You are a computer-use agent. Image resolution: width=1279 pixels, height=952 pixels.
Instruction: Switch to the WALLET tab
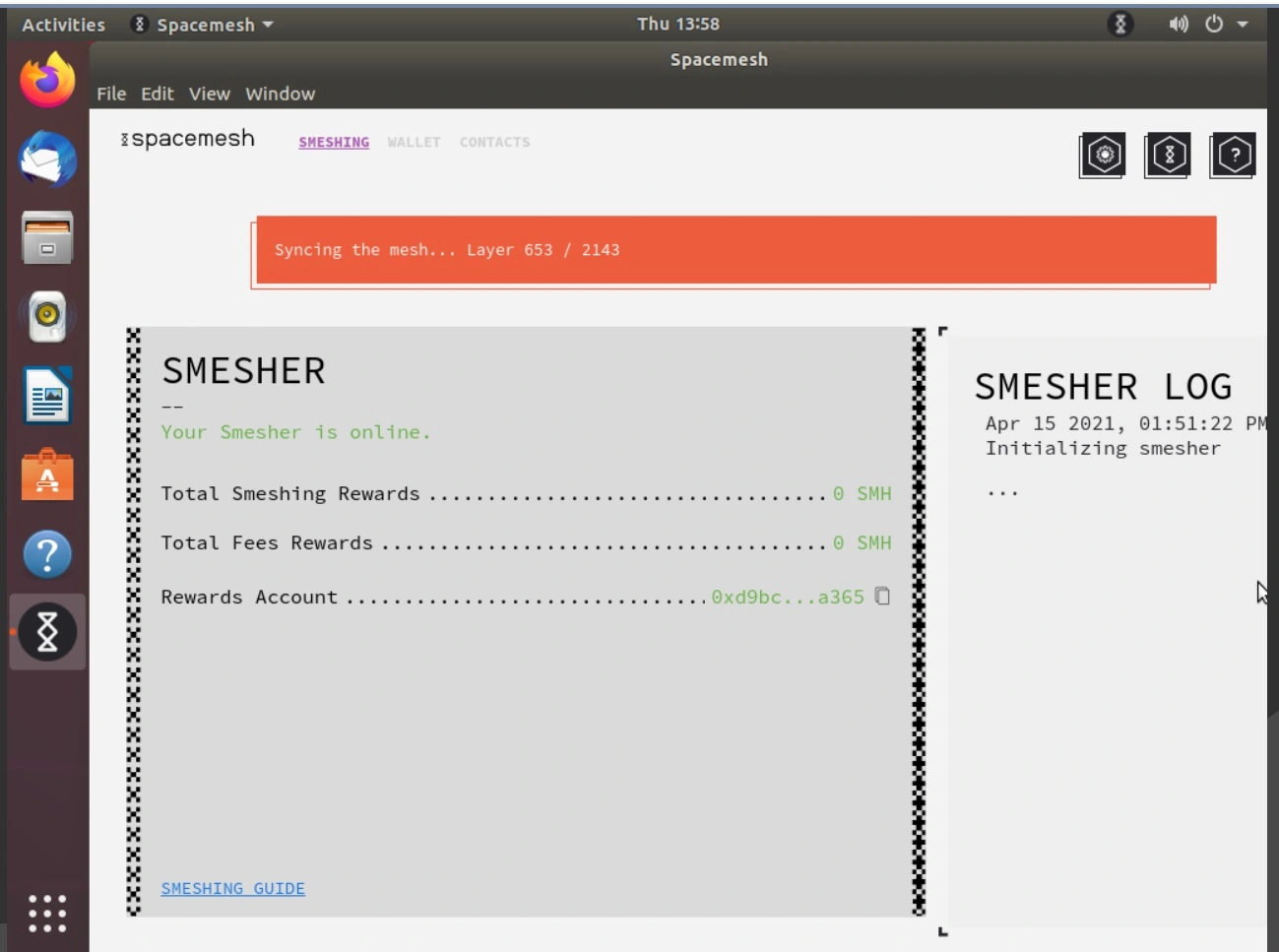click(414, 143)
